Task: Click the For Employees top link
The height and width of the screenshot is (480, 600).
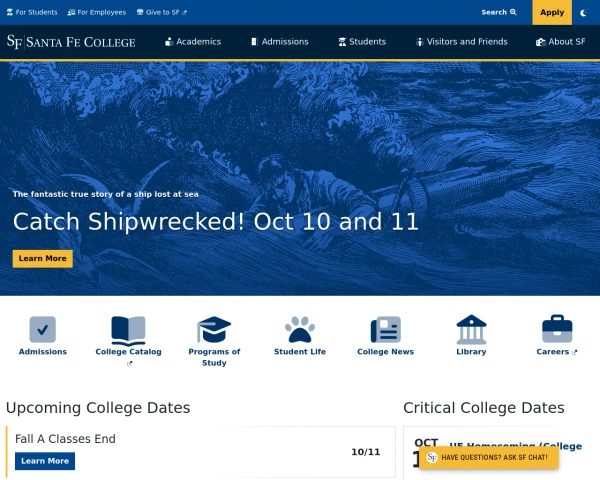Action: click(97, 12)
